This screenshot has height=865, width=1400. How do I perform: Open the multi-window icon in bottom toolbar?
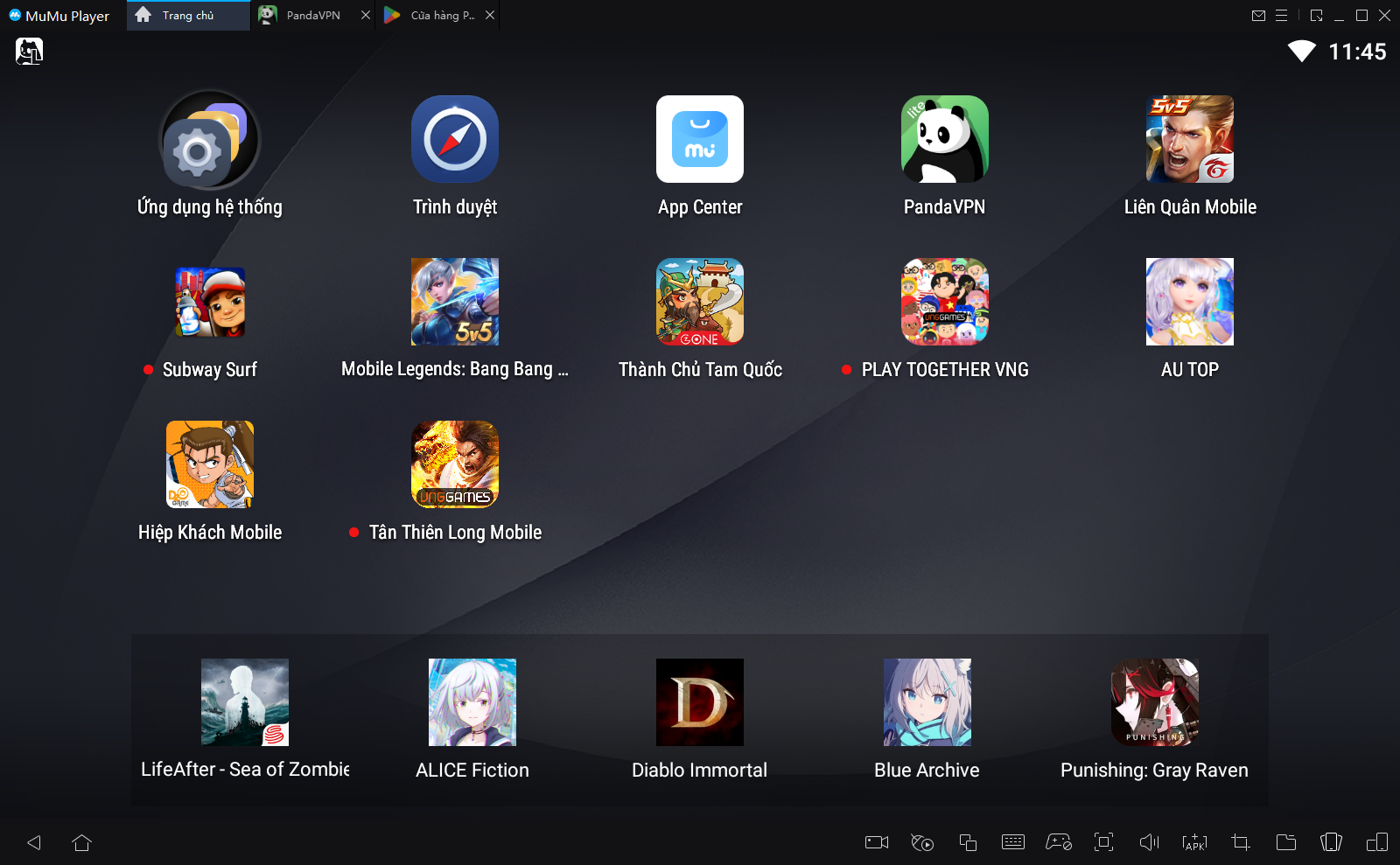click(967, 842)
